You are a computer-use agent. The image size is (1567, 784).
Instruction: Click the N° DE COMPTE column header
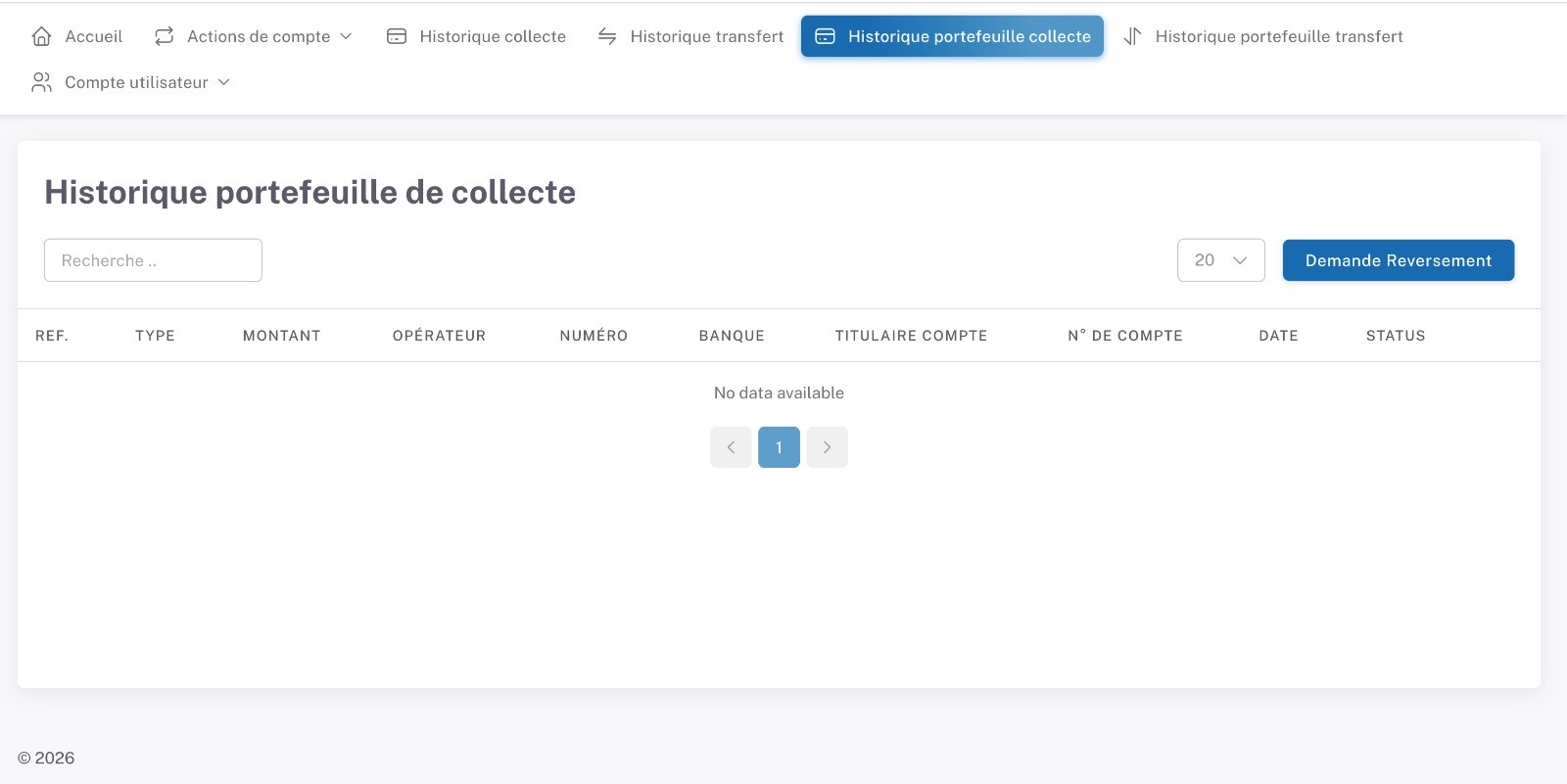(1125, 336)
